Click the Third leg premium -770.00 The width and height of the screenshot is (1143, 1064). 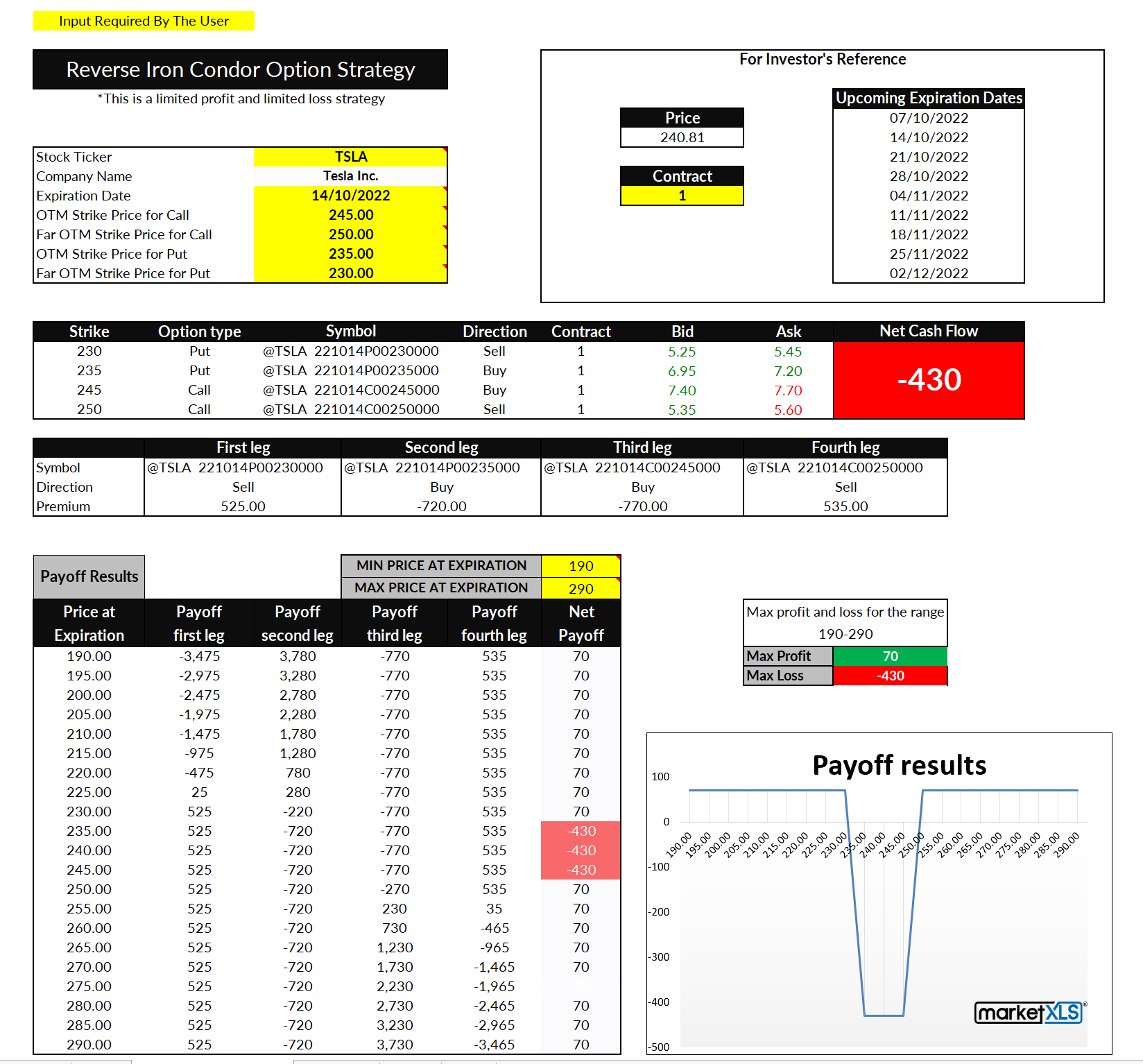[642, 506]
